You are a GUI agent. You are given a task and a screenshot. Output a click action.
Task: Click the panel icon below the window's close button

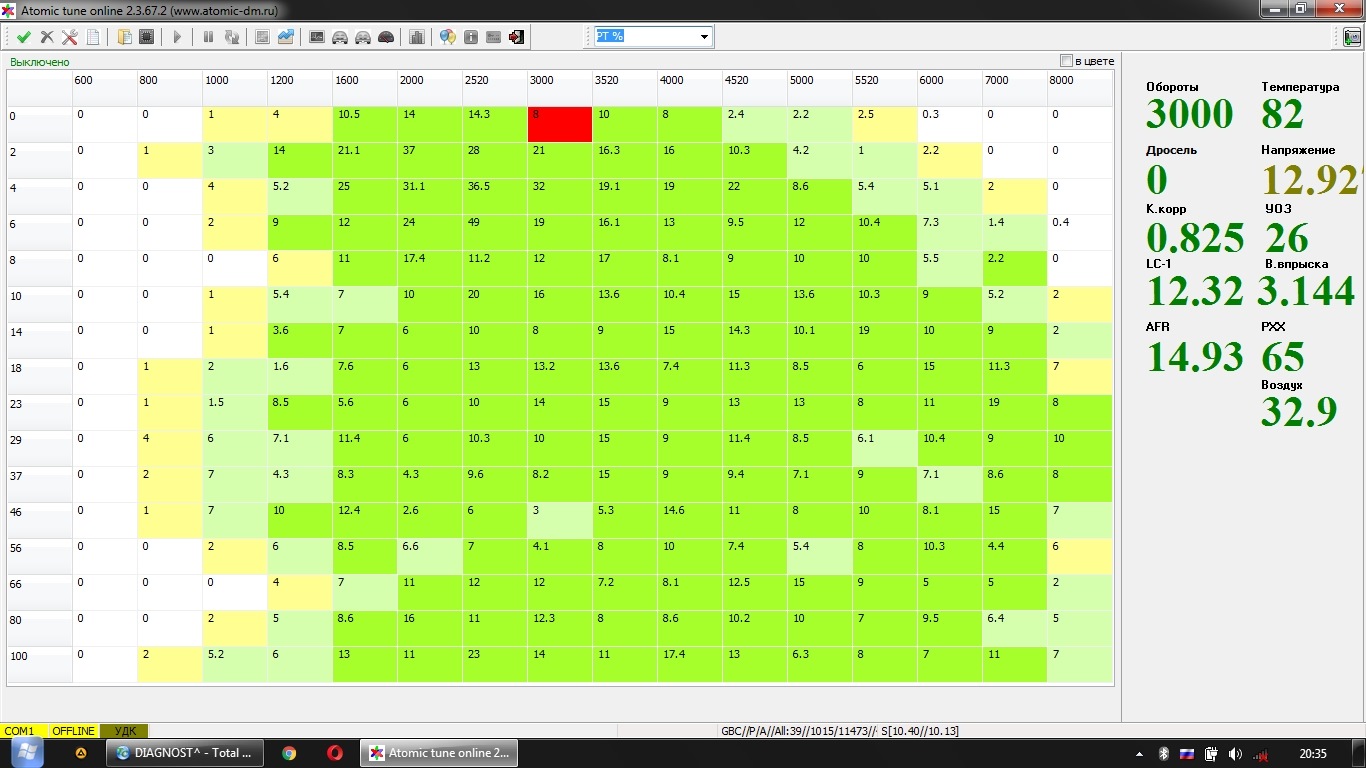click(1352, 37)
